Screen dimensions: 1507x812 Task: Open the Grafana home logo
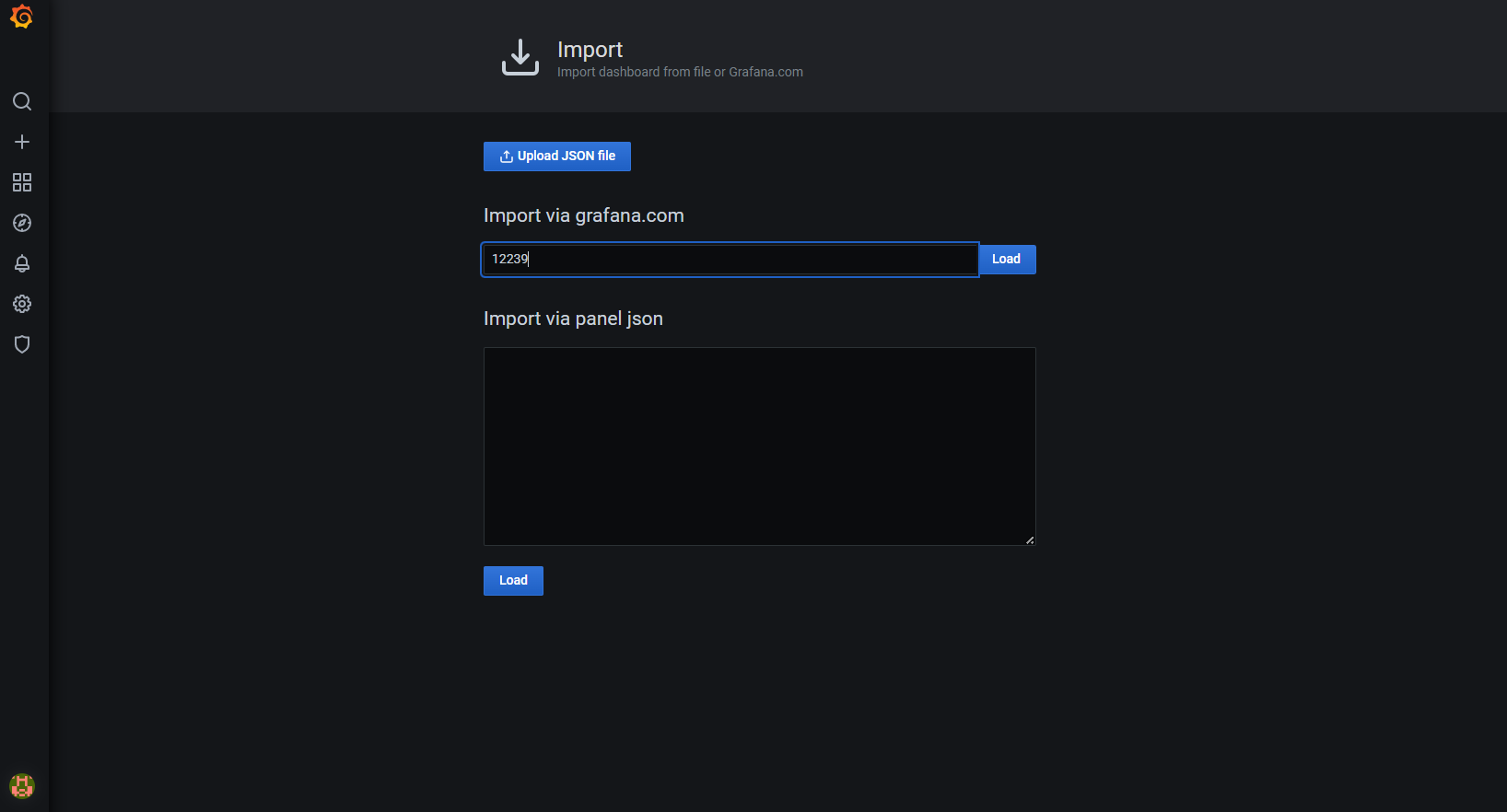(22, 17)
